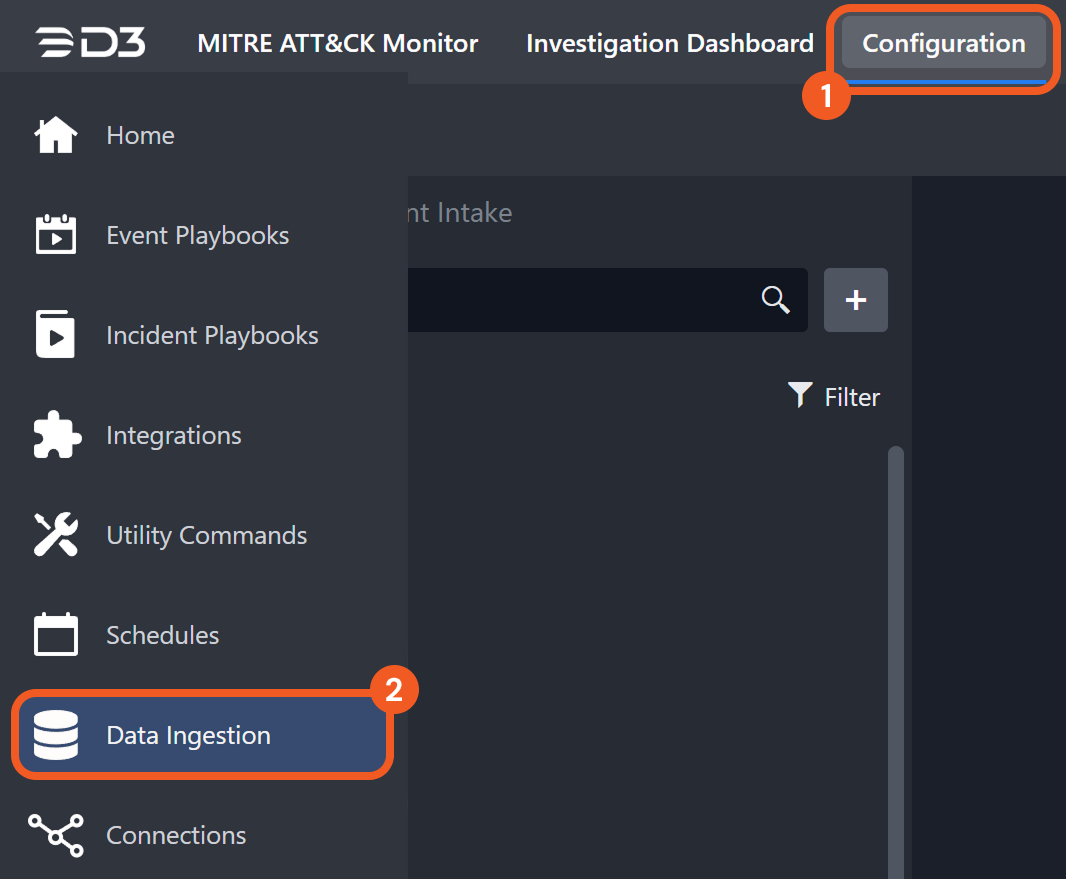Screen dimensions: 1066x879
Task: Click the Data Ingestion menu label
Action: pyautogui.click(x=188, y=735)
